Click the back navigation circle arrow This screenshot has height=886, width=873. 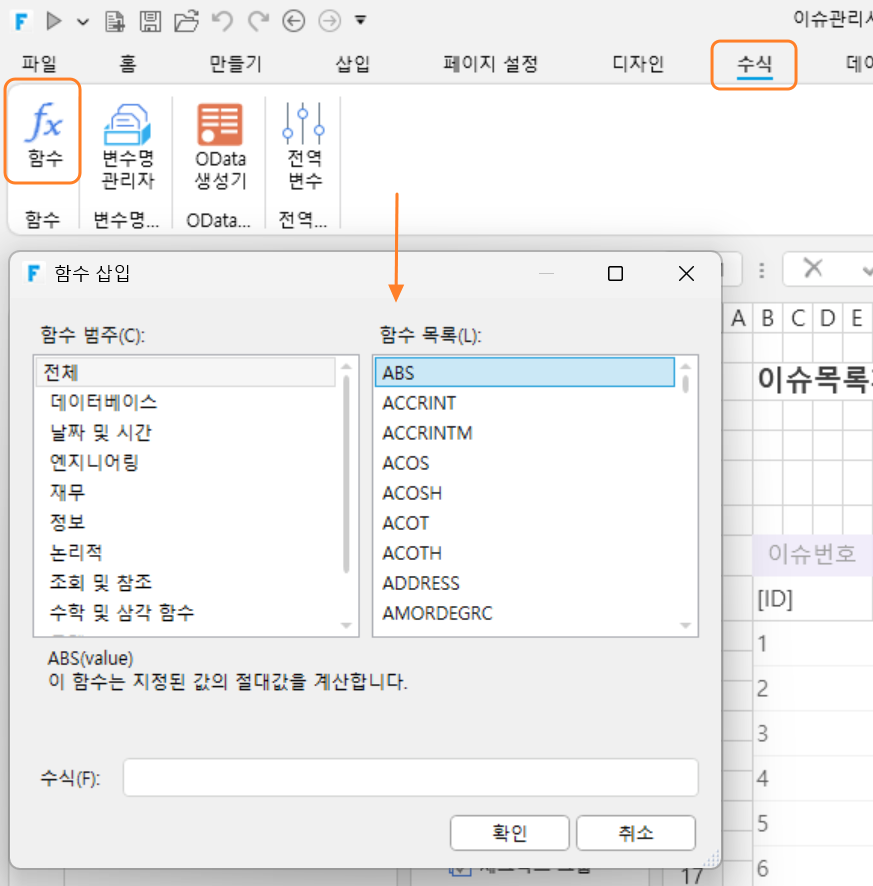click(x=293, y=21)
